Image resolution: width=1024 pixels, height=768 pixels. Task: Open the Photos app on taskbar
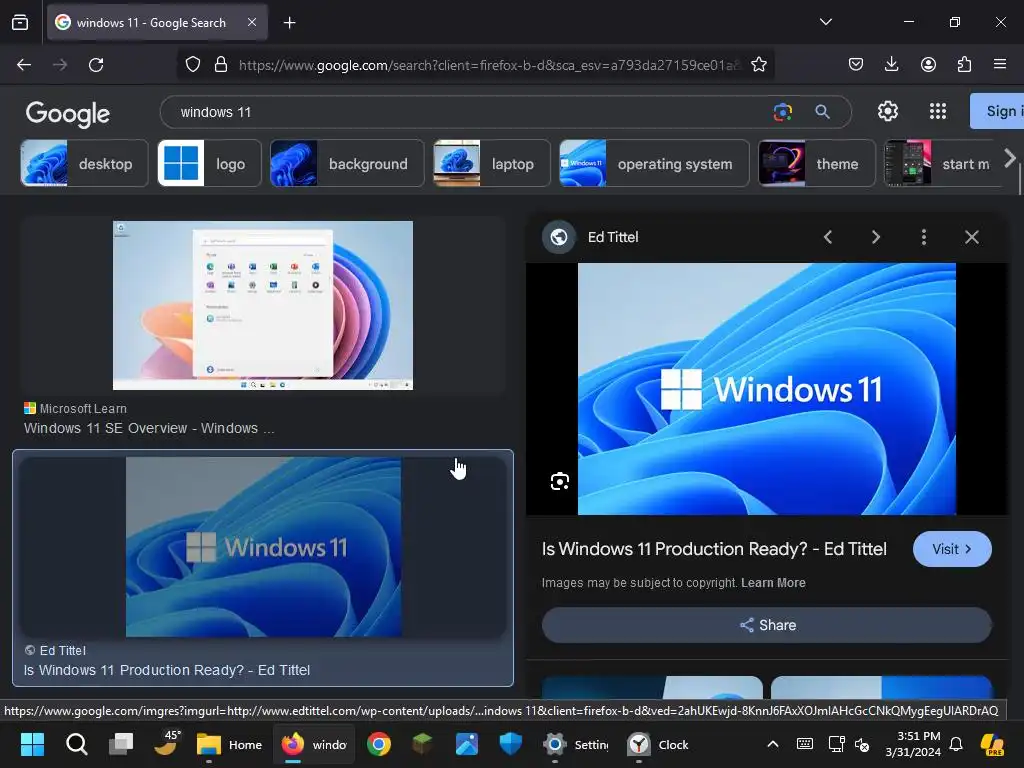click(x=467, y=744)
